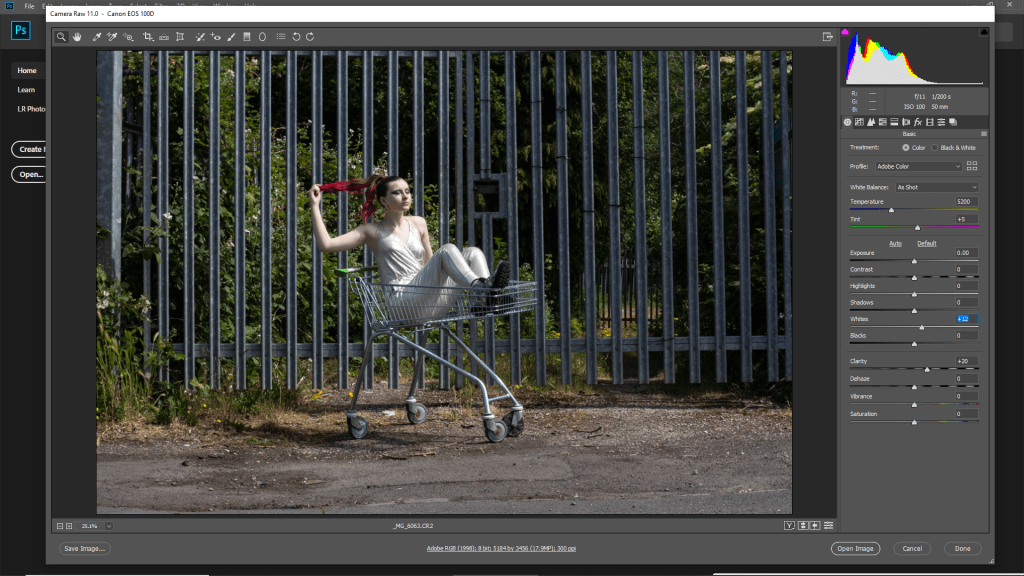Switch to Learn in Photoshop sidebar

[26, 90]
